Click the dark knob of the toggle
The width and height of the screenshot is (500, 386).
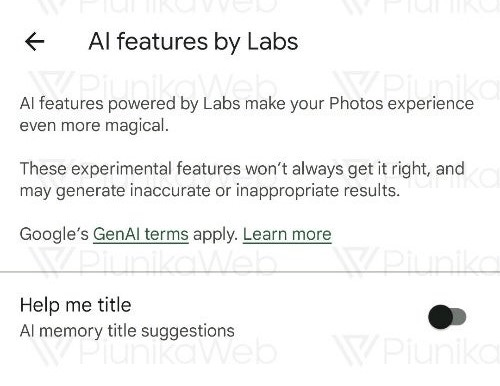(x=440, y=317)
